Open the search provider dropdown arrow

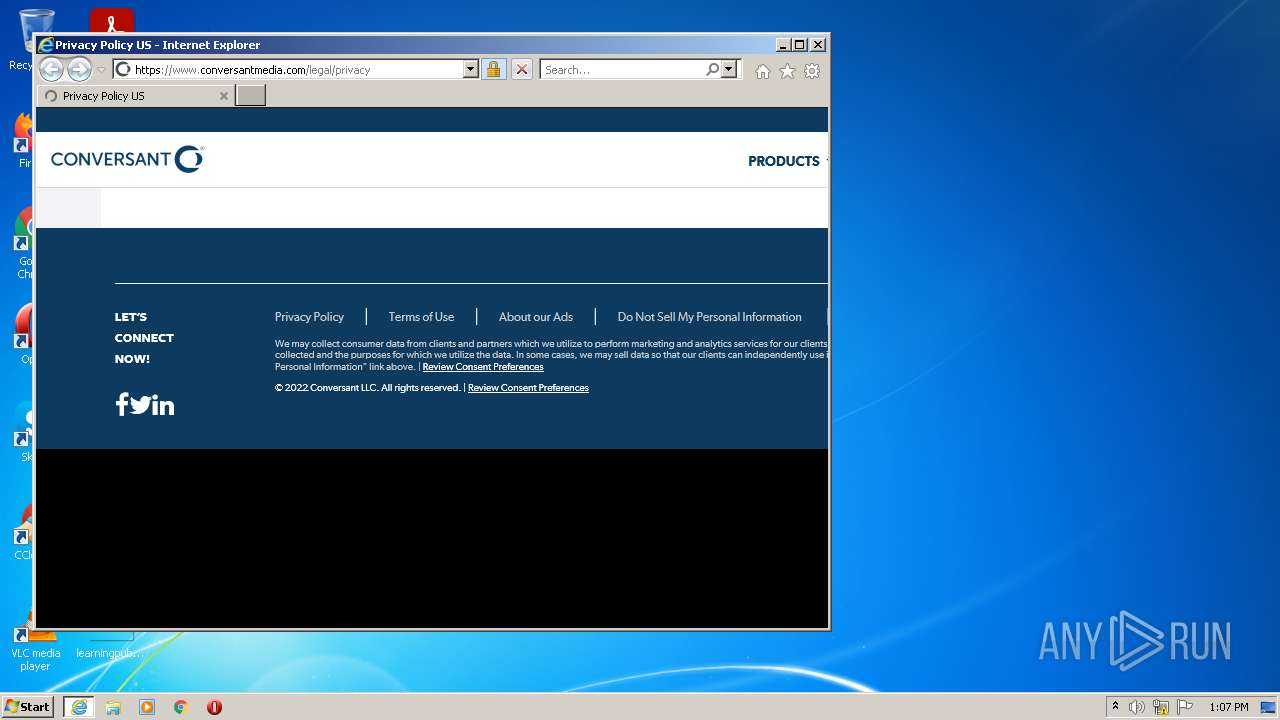point(729,70)
